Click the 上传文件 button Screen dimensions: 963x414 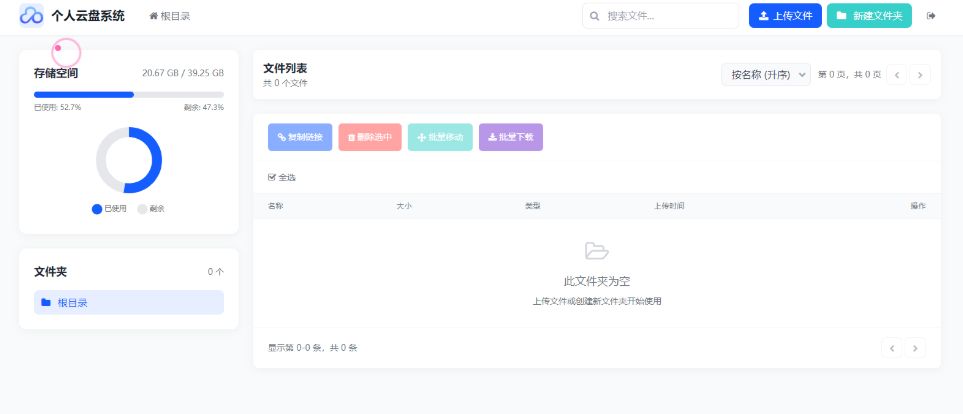(785, 16)
